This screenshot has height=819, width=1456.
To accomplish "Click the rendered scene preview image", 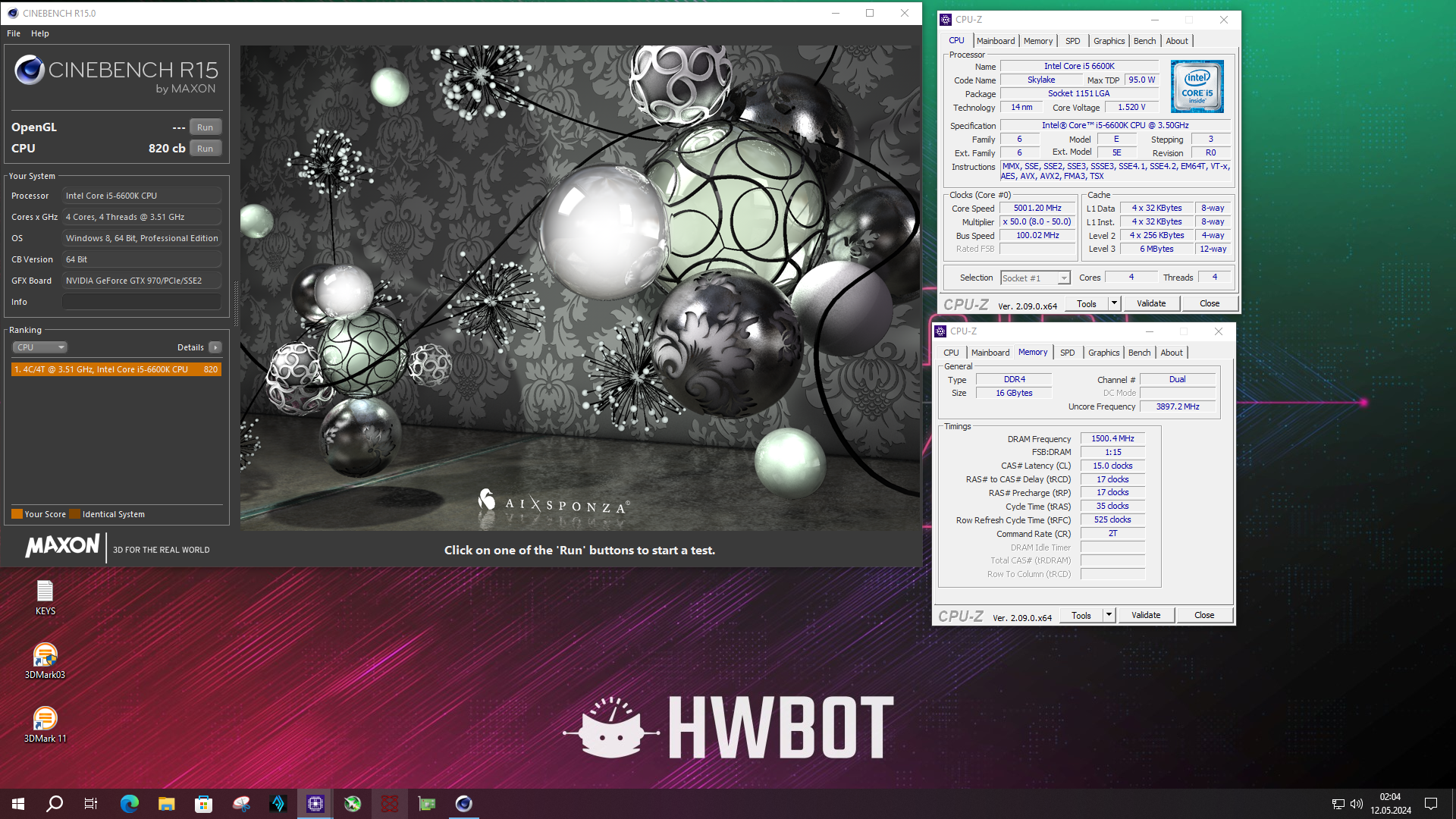I will click(x=580, y=287).
